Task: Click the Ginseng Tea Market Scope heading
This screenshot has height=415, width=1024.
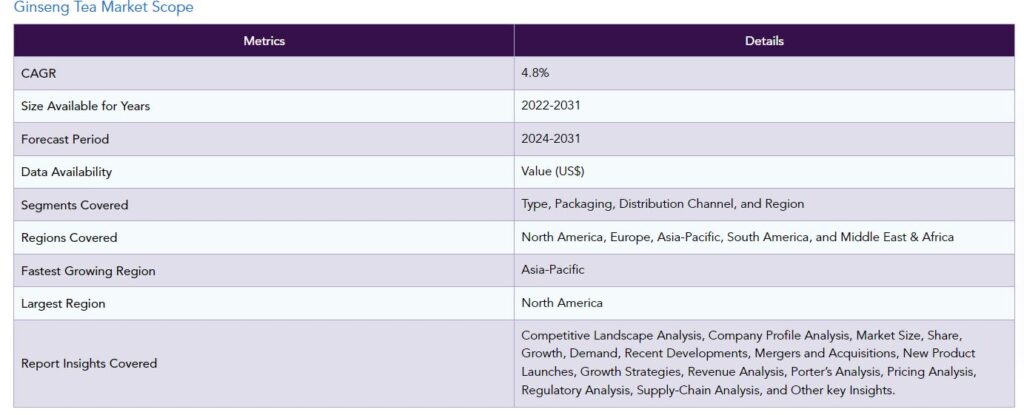Action: pos(103,8)
